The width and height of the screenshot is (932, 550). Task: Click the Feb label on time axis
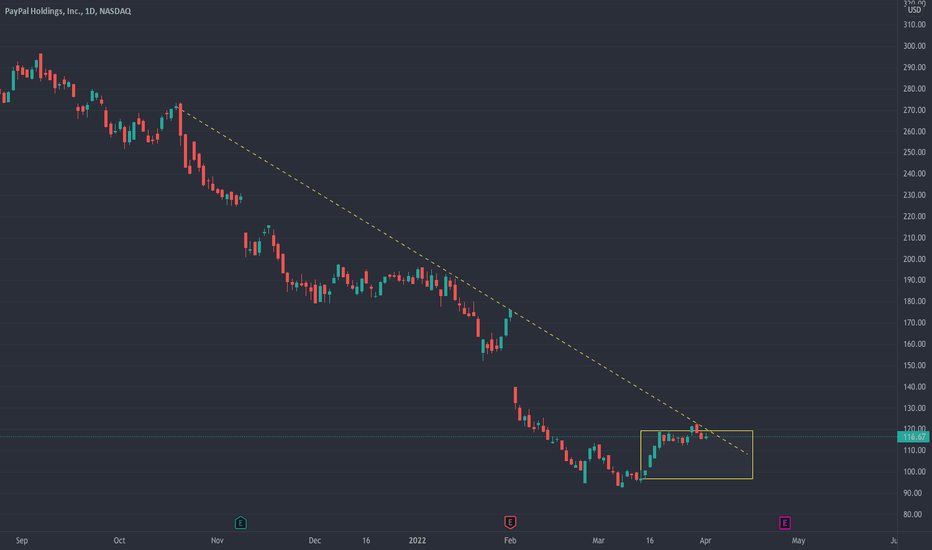[510, 540]
